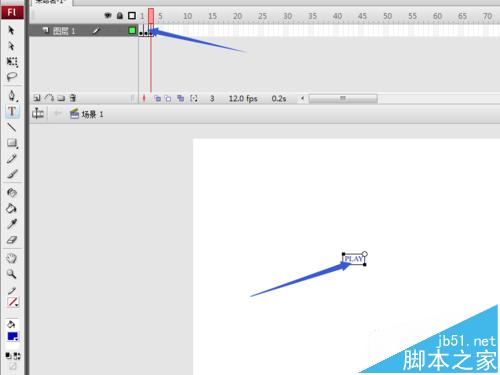This screenshot has width=500, height=375.
Task: Open the blue fill color swatch
Action: coord(13,336)
